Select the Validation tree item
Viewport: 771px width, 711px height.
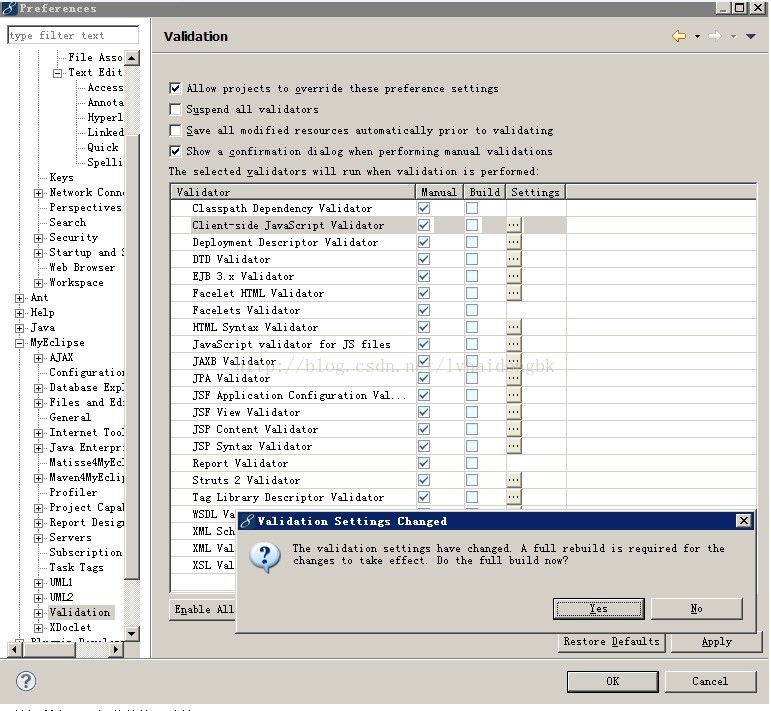pos(80,612)
